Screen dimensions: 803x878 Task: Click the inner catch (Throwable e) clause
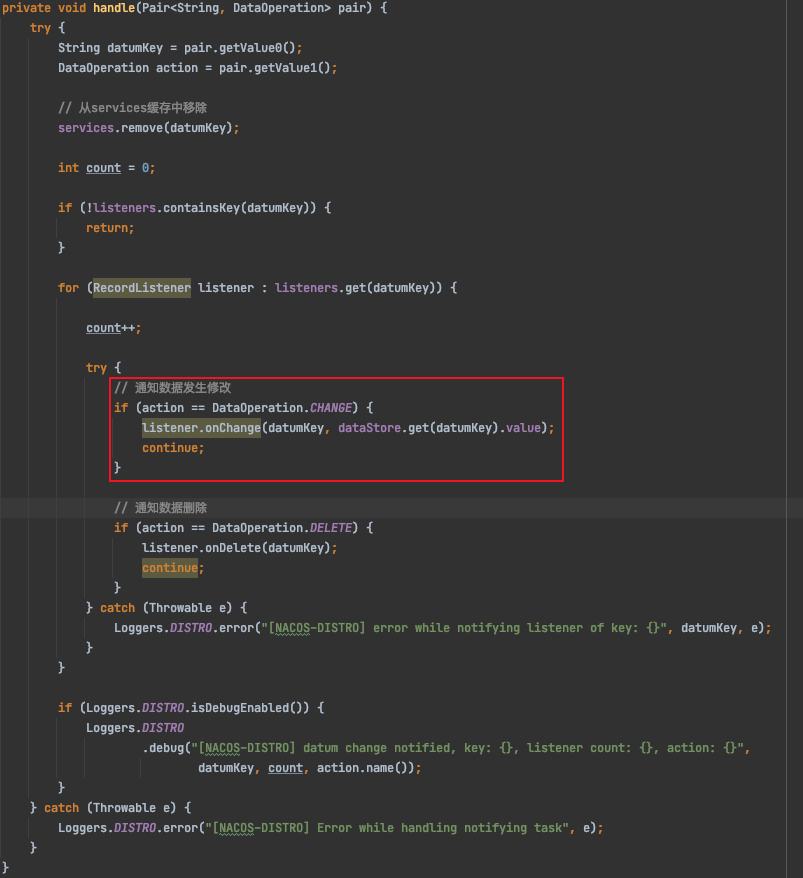pyautogui.click(x=166, y=608)
